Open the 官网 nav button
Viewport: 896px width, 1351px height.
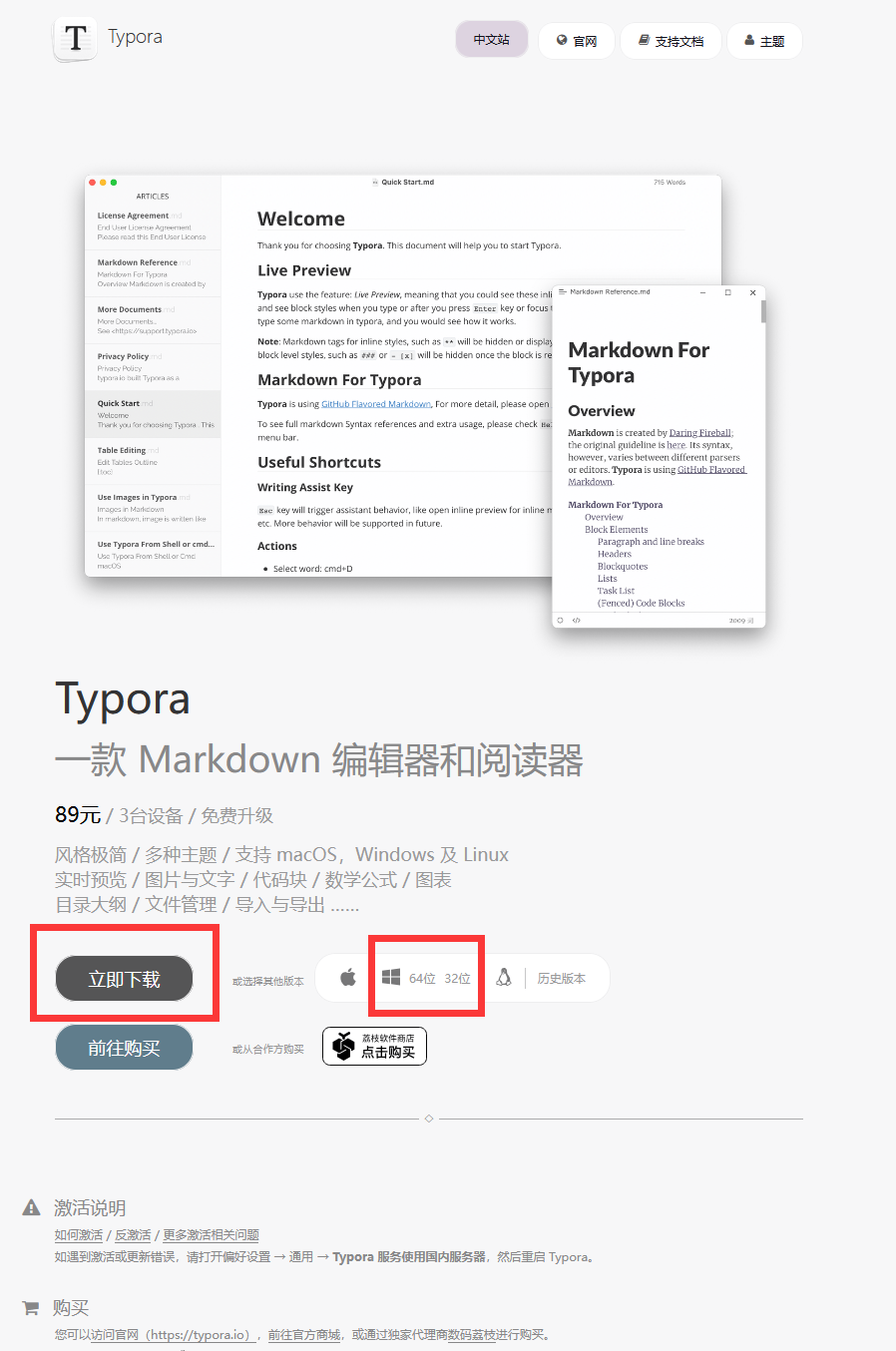577,41
